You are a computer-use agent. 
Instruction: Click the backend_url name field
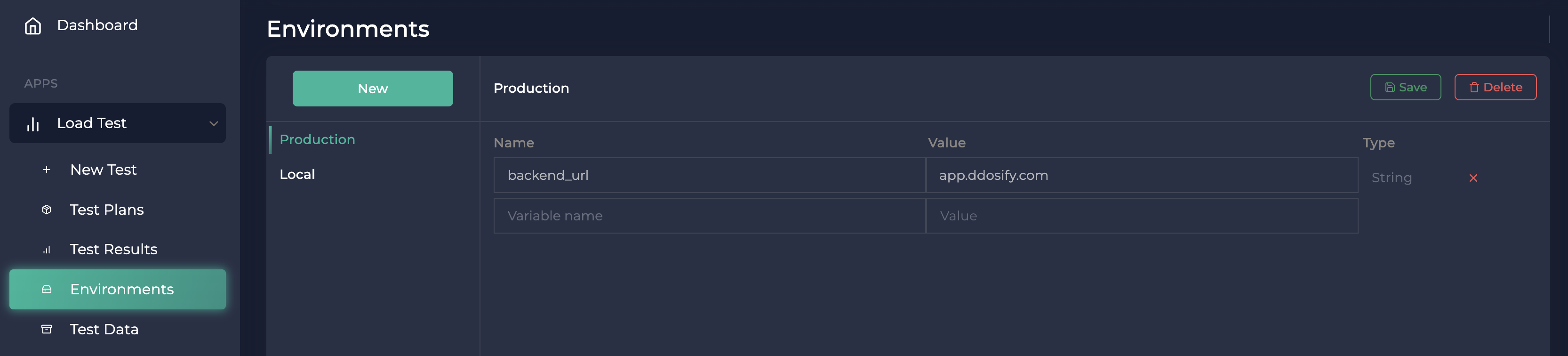pos(709,175)
